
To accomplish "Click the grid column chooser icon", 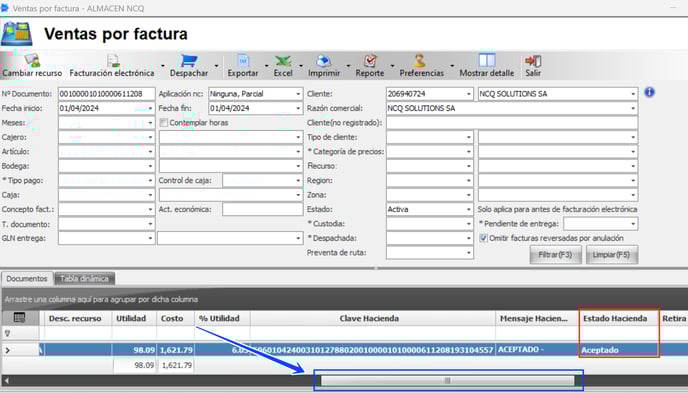I will [x=19, y=318].
